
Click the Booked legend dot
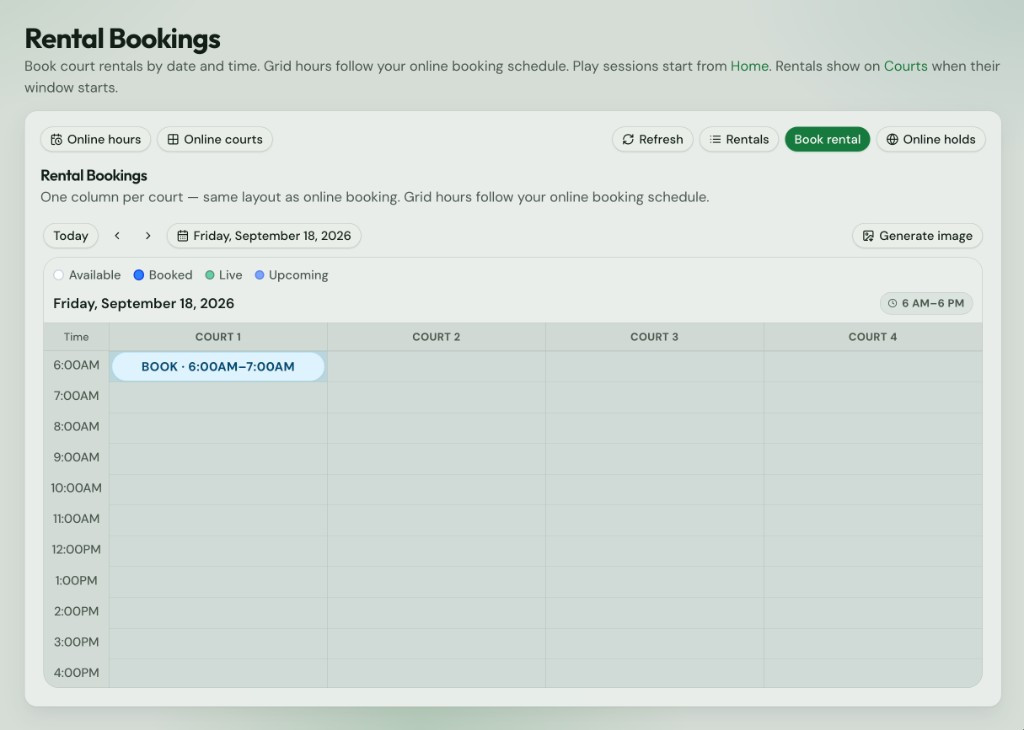tap(138, 275)
